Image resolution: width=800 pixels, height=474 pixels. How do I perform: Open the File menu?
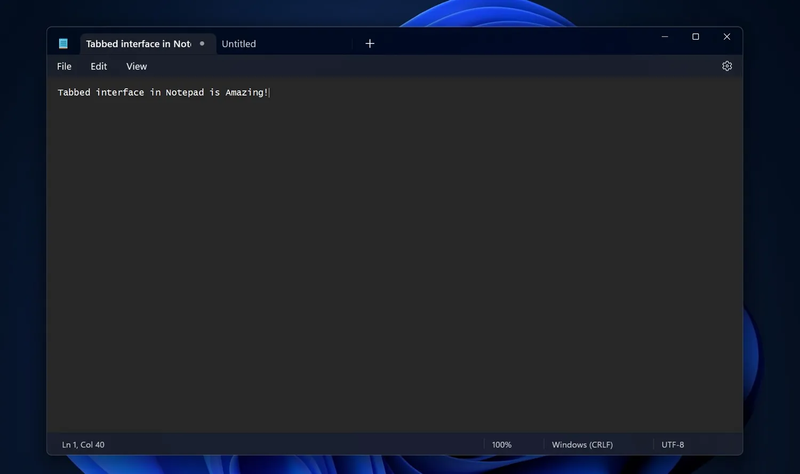point(64,66)
